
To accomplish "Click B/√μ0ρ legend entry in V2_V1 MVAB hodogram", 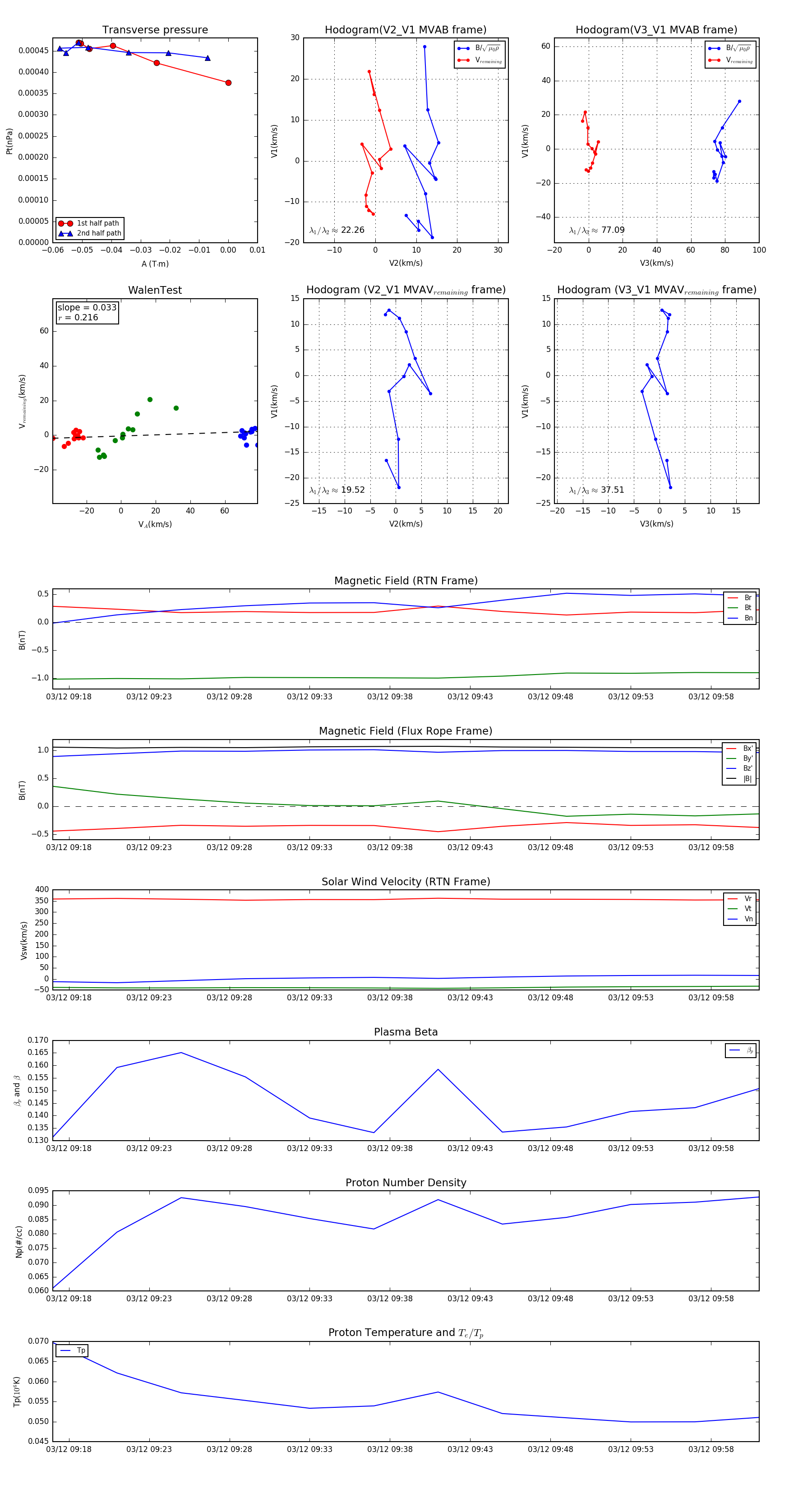I will pyautogui.click(x=479, y=49).
